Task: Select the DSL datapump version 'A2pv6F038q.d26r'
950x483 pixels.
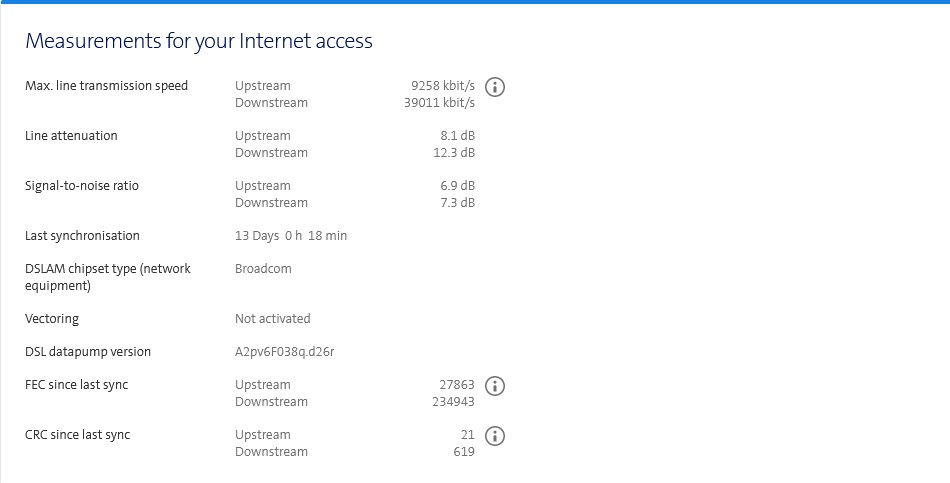Action: [x=284, y=352]
